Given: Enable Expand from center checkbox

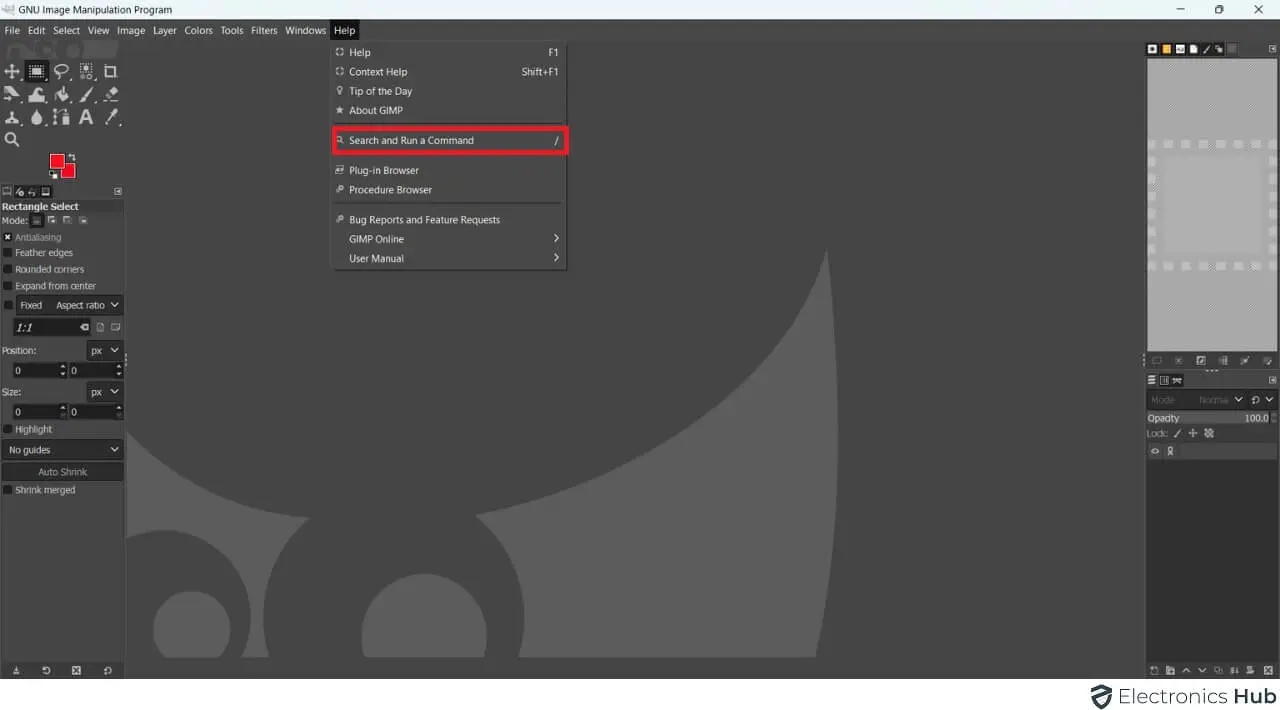Looking at the screenshot, I should [8, 286].
